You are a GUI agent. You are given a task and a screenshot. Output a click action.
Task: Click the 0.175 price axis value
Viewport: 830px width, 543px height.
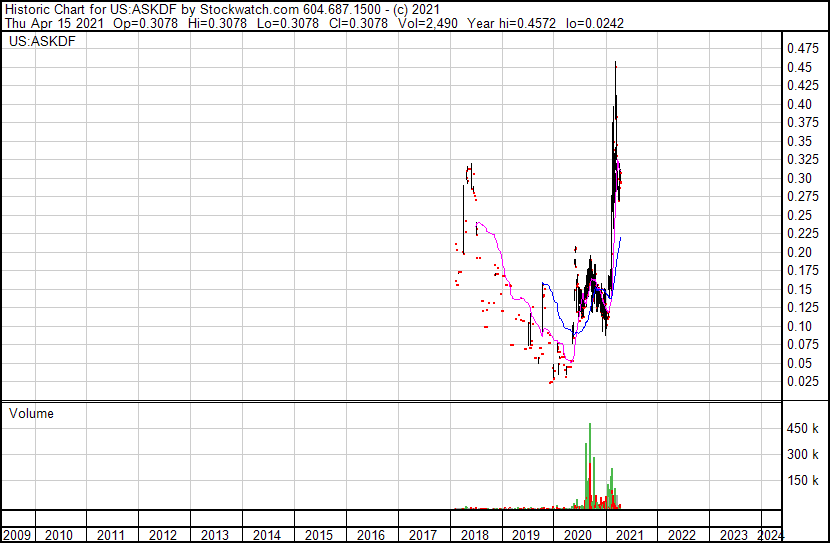pos(803,270)
